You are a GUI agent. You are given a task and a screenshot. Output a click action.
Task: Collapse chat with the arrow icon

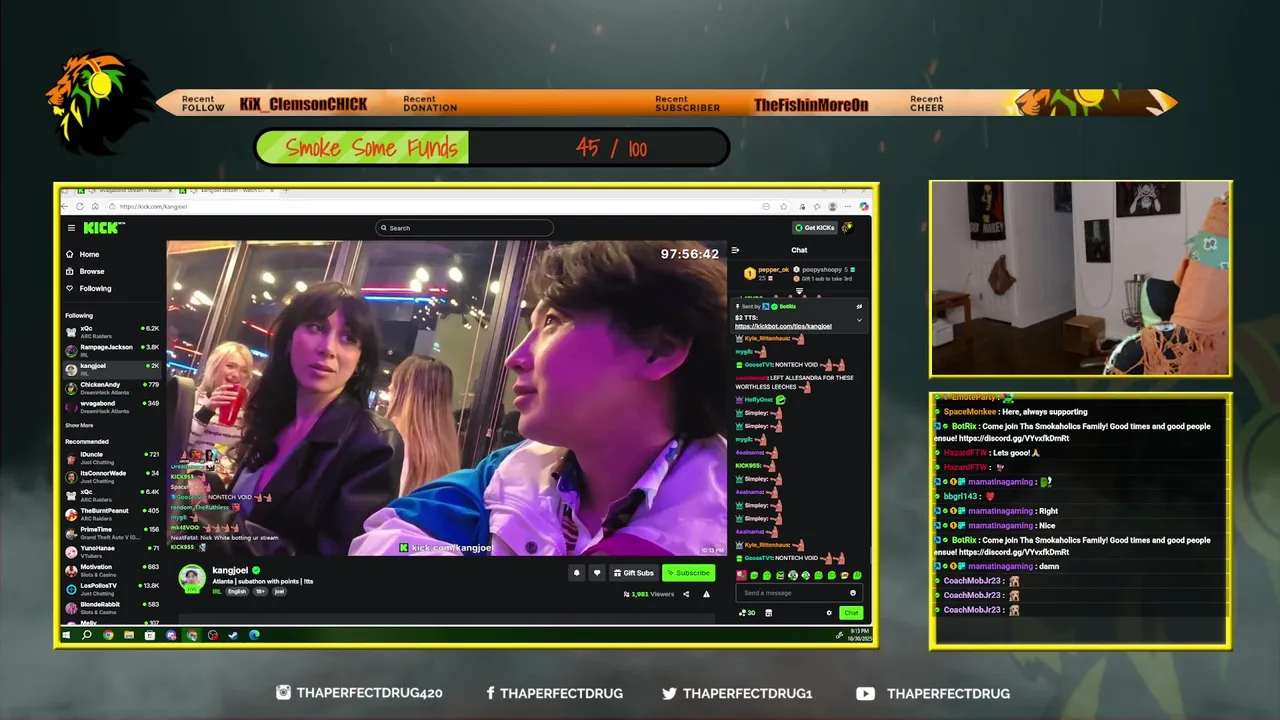click(x=735, y=250)
